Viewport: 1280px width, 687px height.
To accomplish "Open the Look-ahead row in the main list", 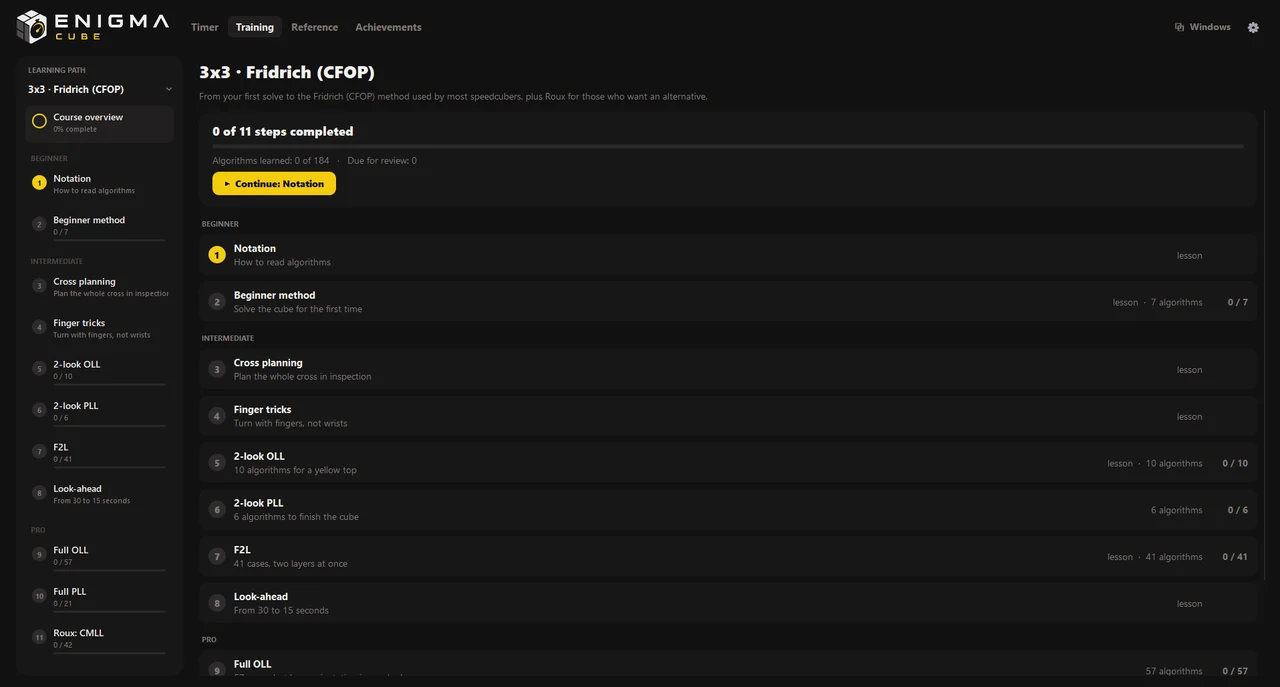I will click(x=728, y=603).
